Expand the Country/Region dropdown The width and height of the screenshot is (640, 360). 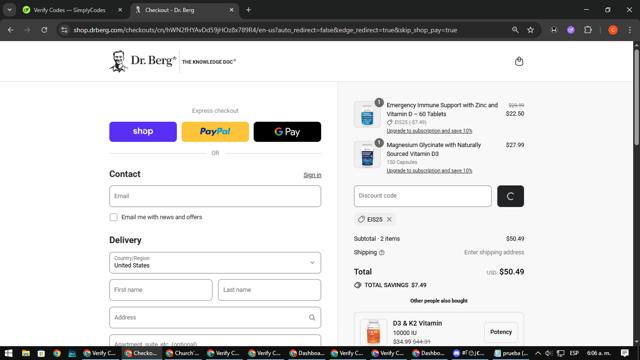click(215, 263)
